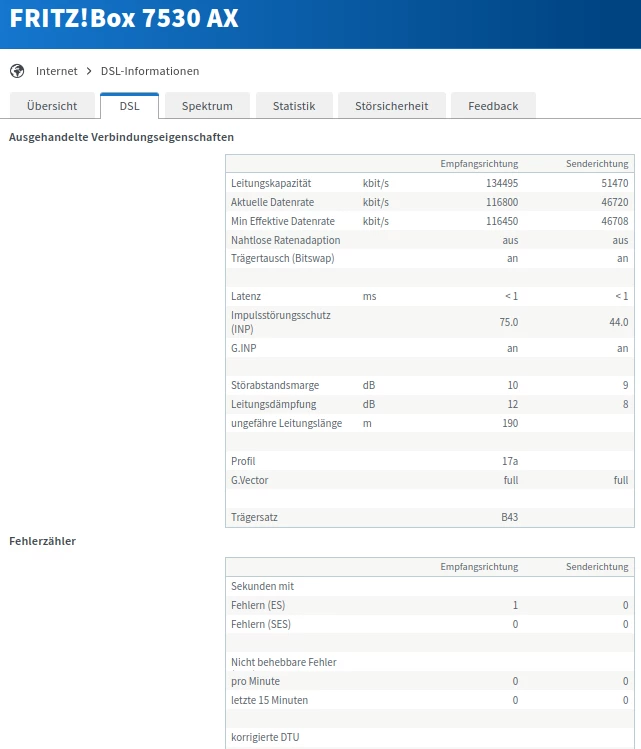Select Min Effektive Datenrate value 46708
641x749 pixels.
(615, 221)
